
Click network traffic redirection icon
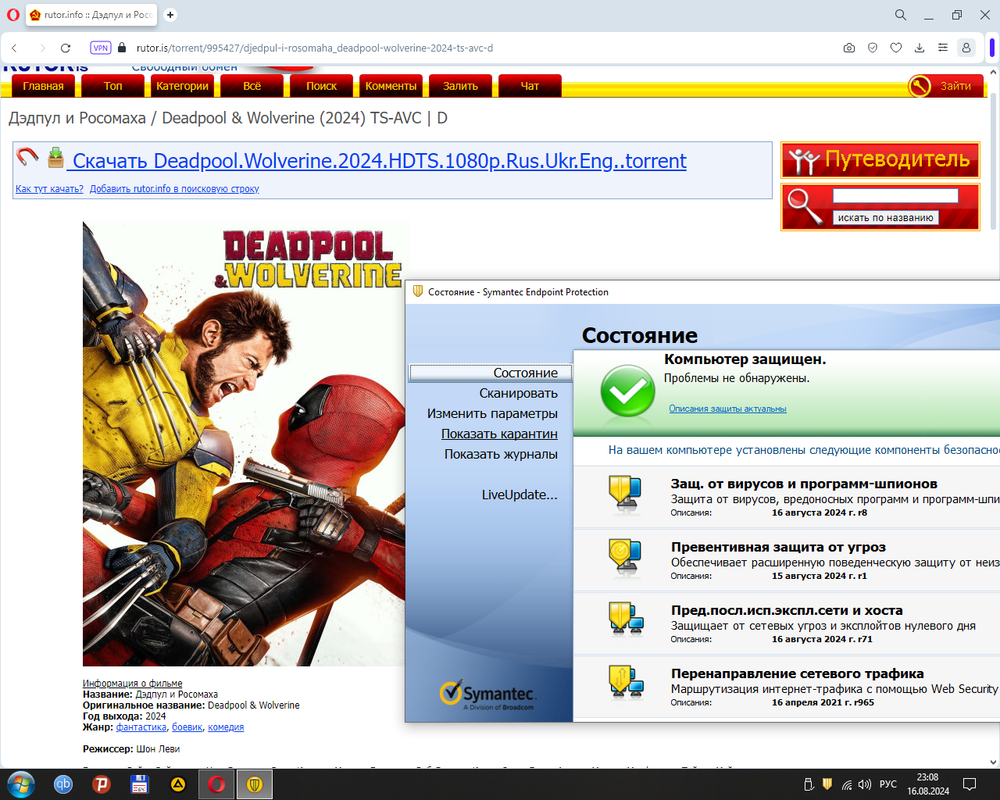626,683
